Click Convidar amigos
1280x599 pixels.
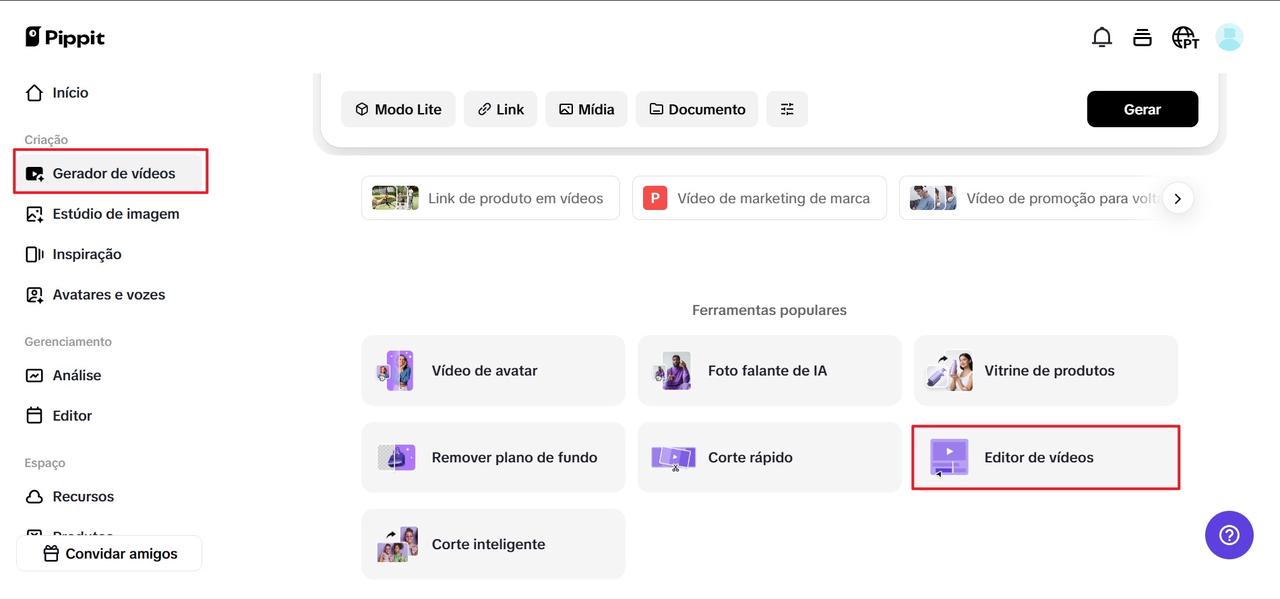(x=109, y=552)
